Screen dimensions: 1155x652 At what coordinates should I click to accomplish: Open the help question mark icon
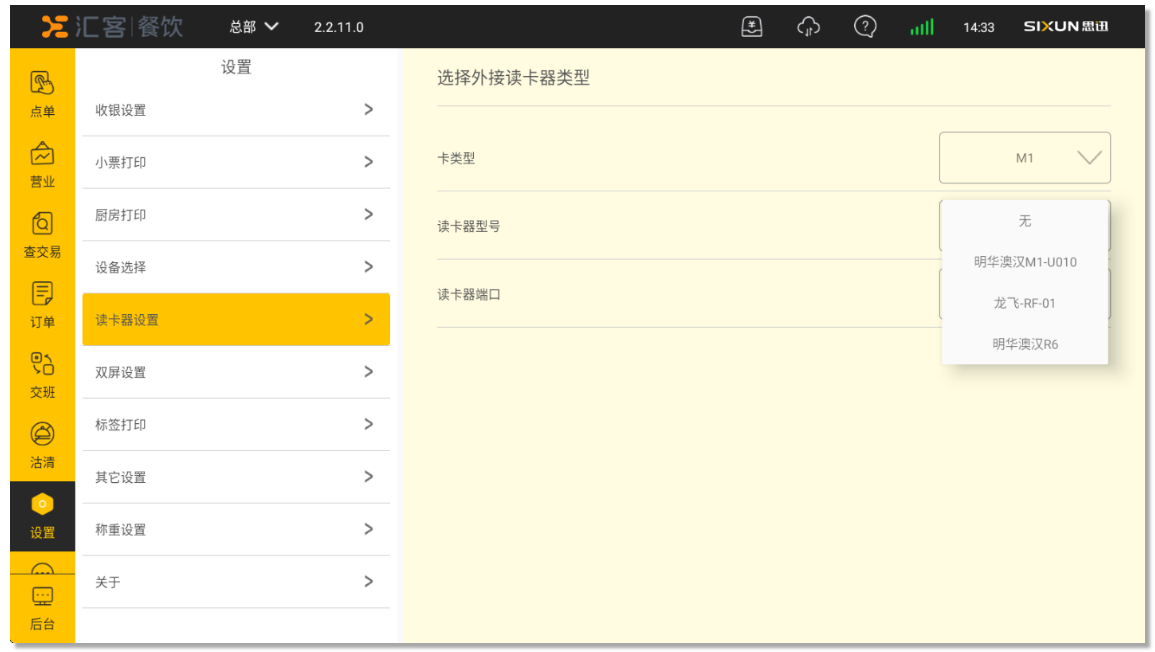[865, 27]
